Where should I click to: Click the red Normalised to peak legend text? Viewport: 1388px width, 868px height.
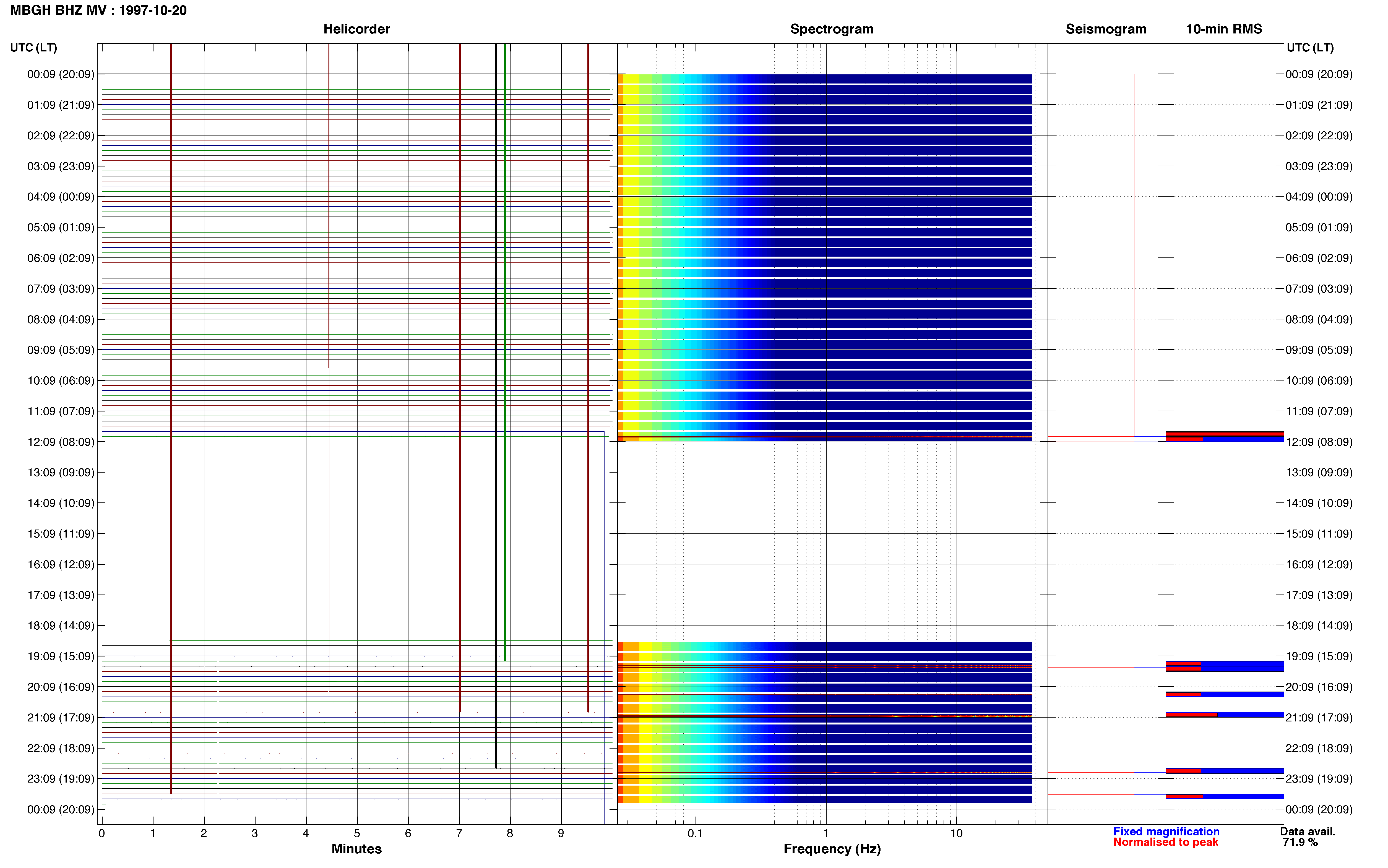[x=1166, y=843]
